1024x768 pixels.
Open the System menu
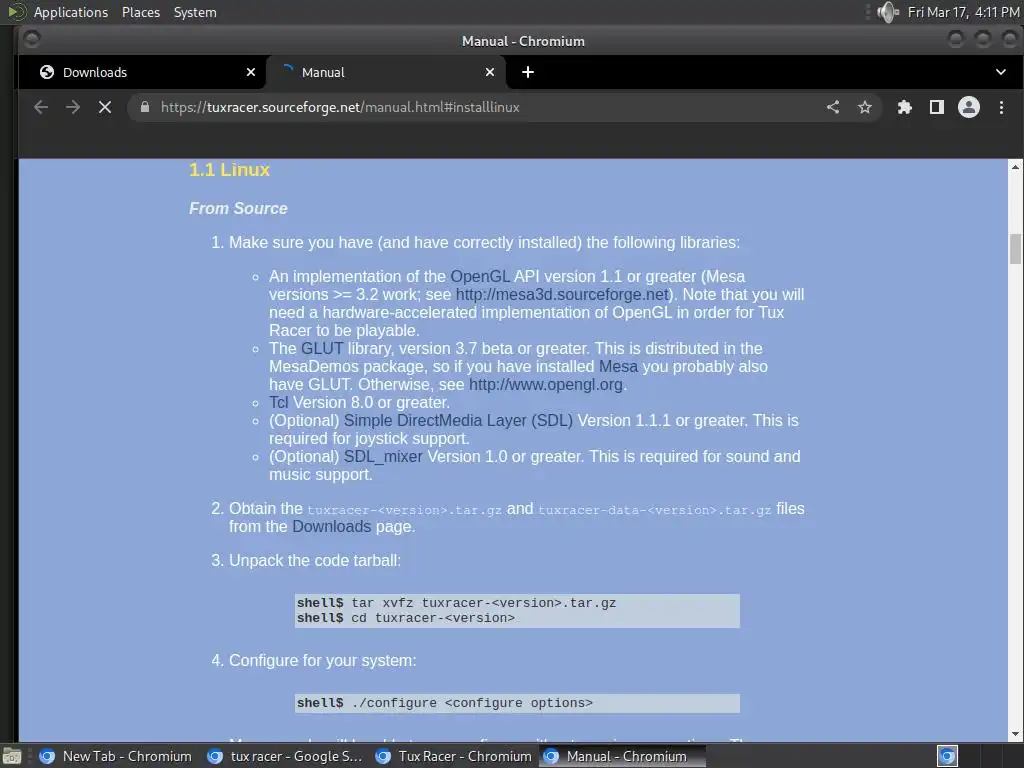pyautogui.click(x=195, y=12)
